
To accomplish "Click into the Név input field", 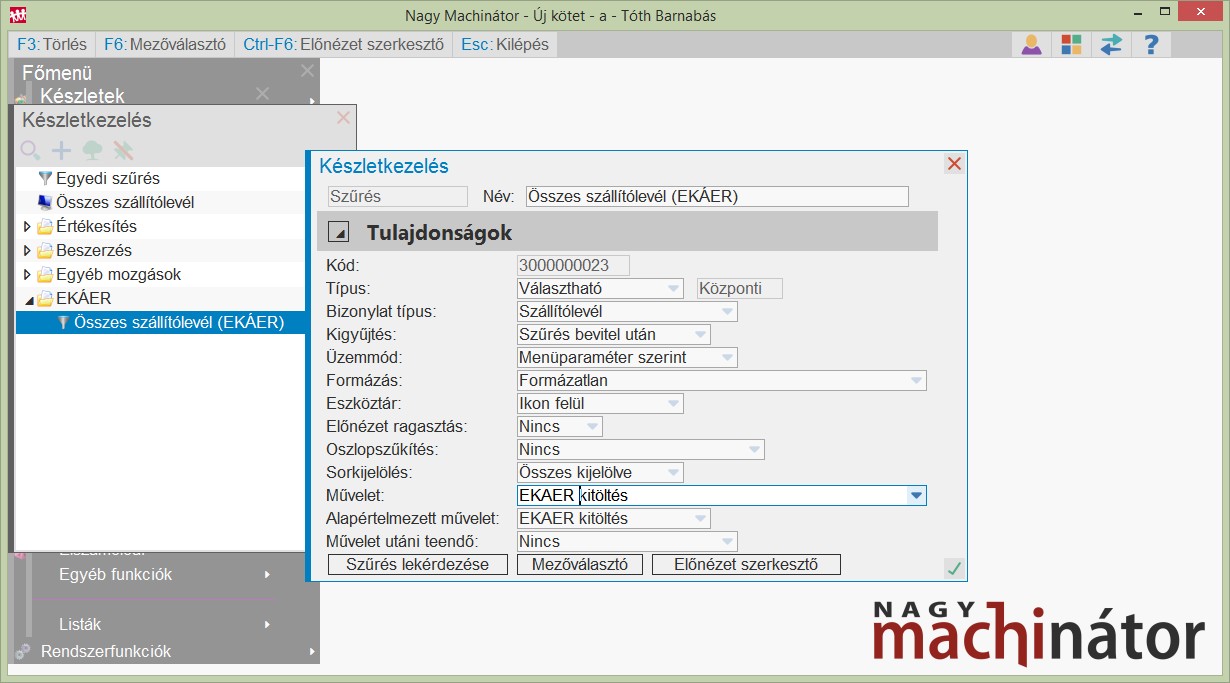I will coord(717,197).
